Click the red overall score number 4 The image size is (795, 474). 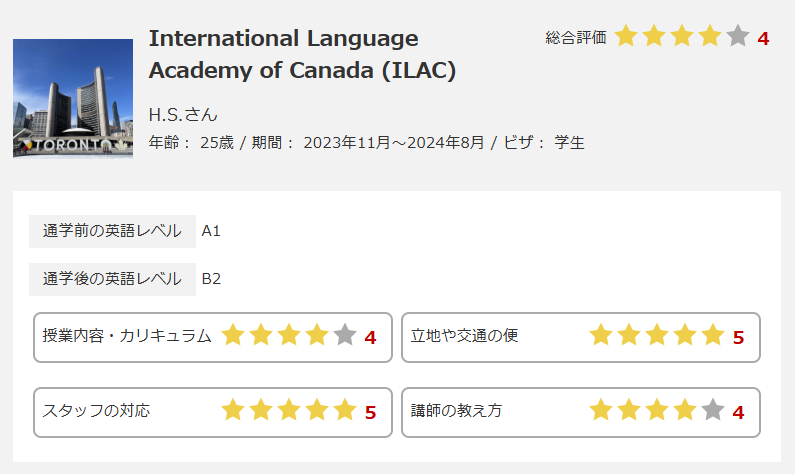click(x=764, y=39)
